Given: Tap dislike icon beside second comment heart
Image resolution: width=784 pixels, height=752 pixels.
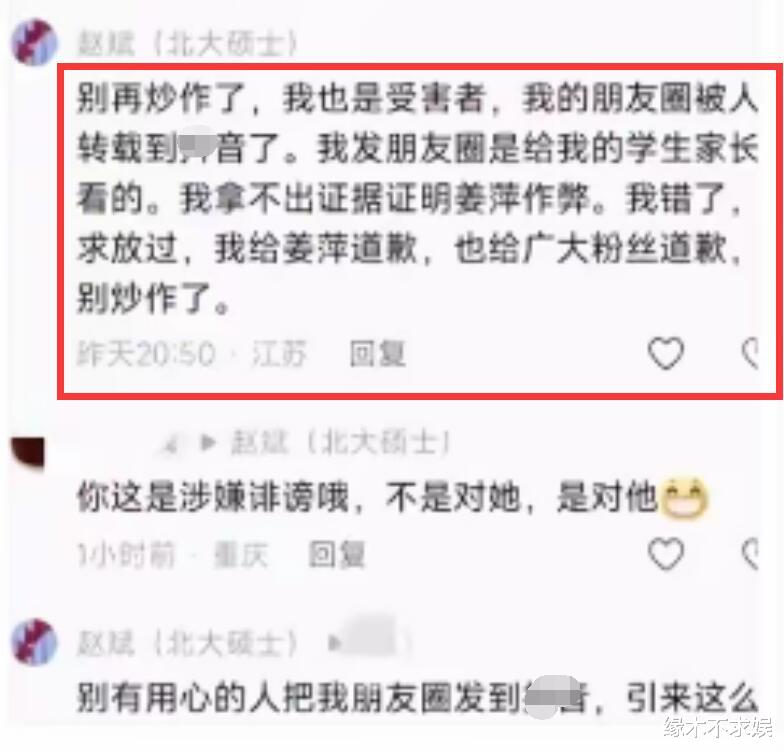Looking at the screenshot, I should pyautogui.click(x=750, y=554).
